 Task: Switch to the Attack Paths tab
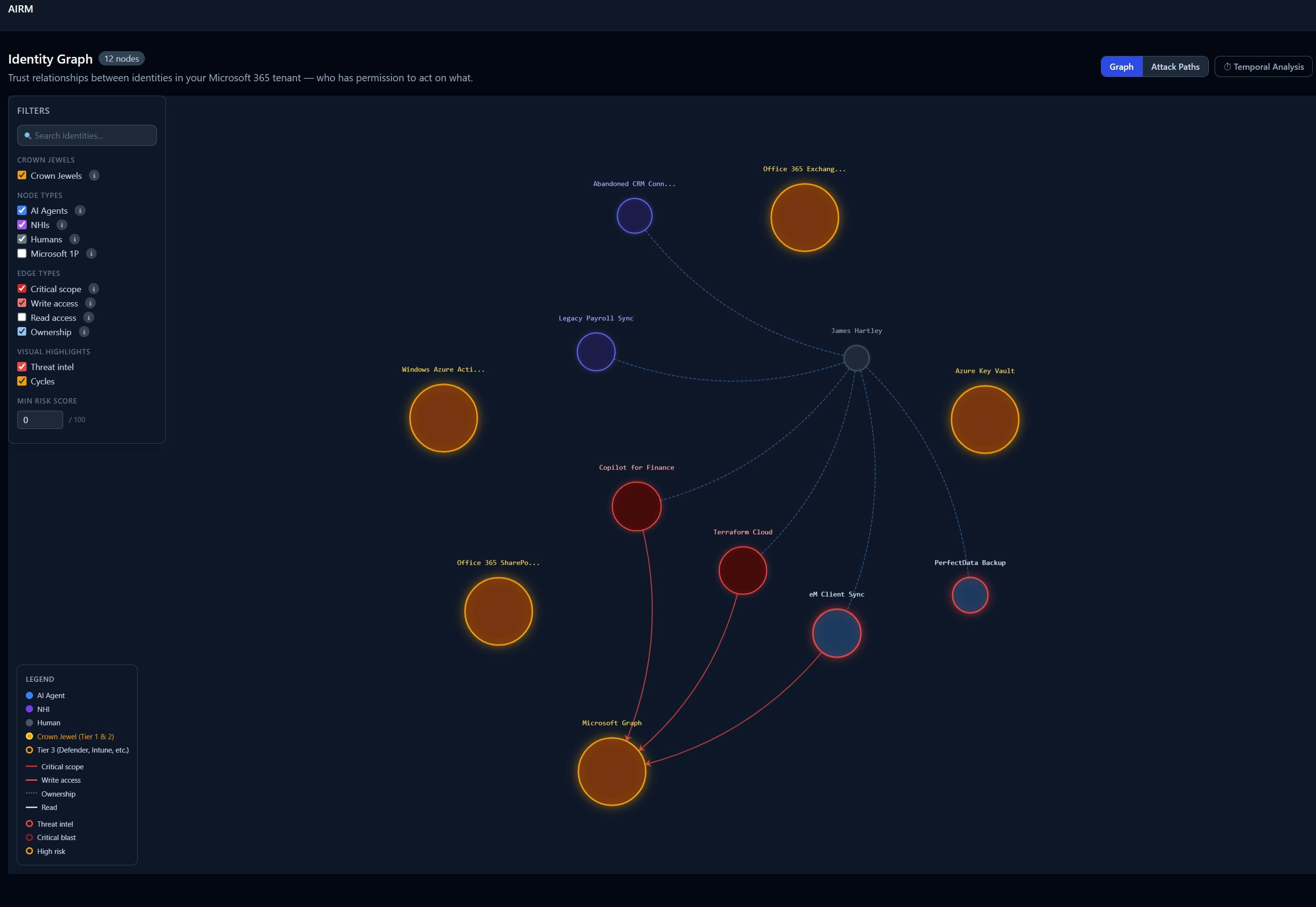click(1175, 66)
